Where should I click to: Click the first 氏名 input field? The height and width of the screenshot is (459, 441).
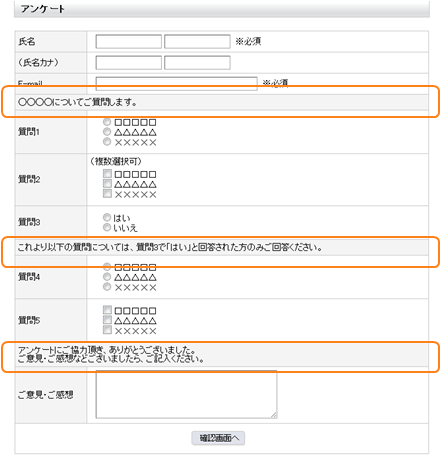(x=128, y=42)
